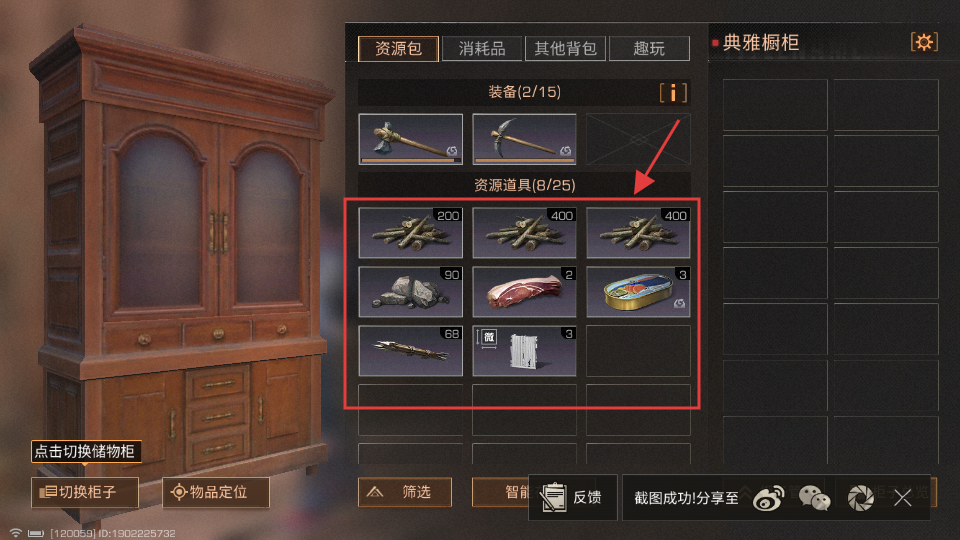Click the 切换柜子 button
This screenshot has width=960, height=540.
tap(85, 492)
